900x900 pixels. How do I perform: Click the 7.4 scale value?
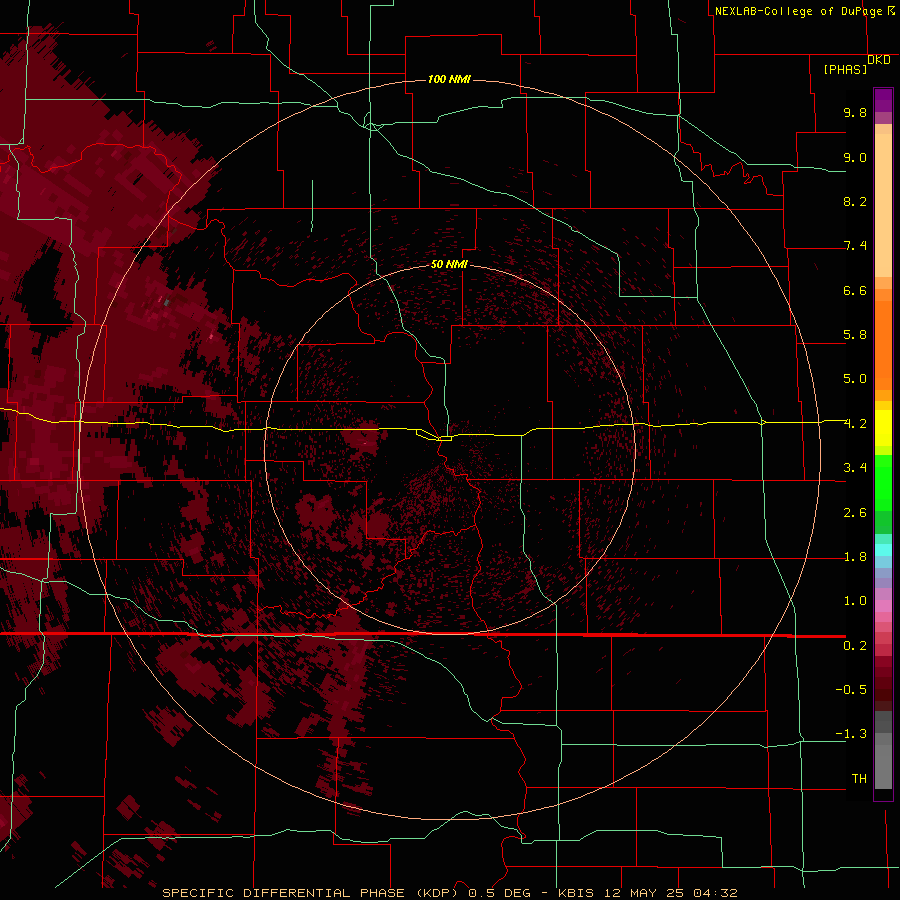coord(855,246)
